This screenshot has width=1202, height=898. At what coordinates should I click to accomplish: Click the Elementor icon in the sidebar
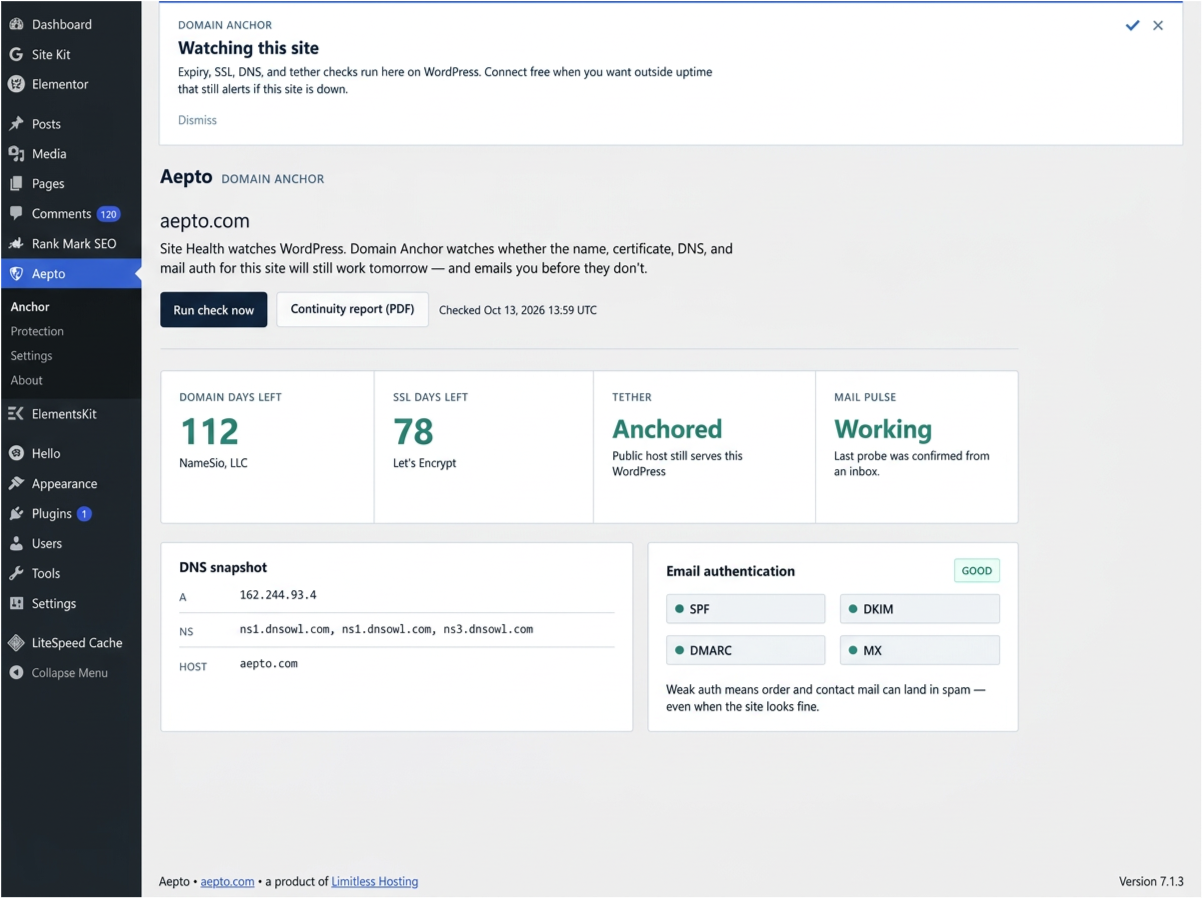point(16,84)
